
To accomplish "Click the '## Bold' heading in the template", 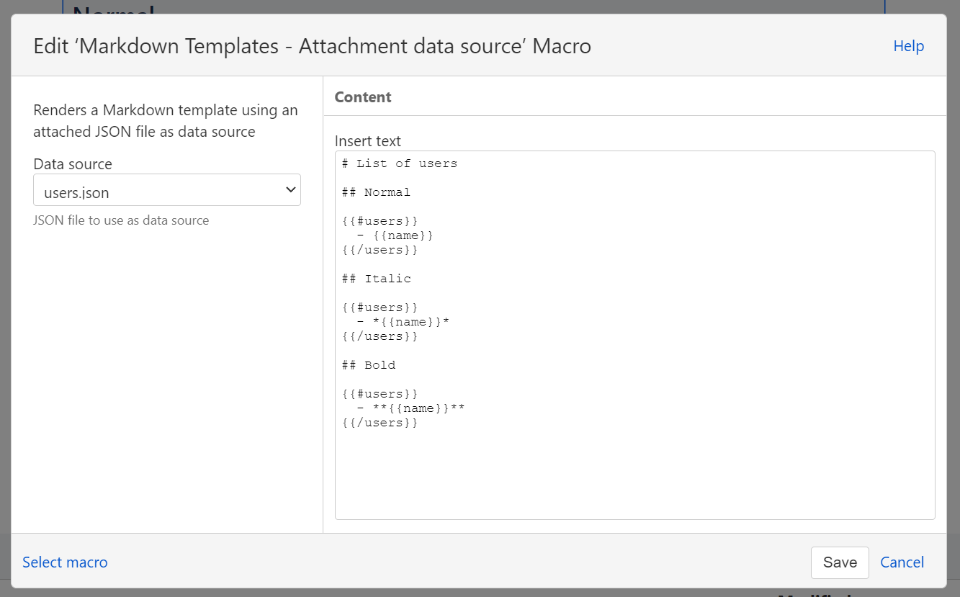I will 370,364.
